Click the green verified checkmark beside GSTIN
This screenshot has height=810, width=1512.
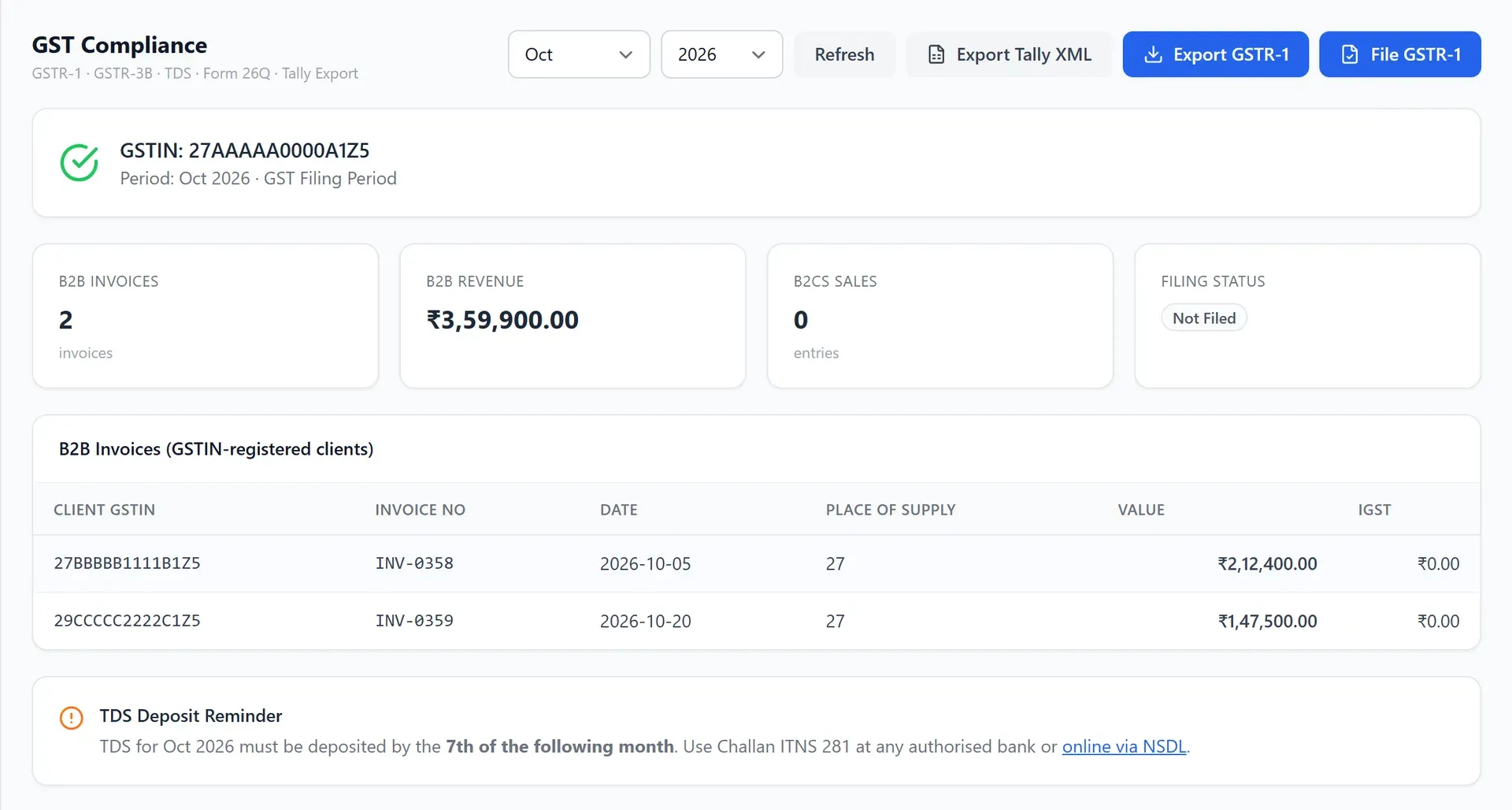(80, 162)
